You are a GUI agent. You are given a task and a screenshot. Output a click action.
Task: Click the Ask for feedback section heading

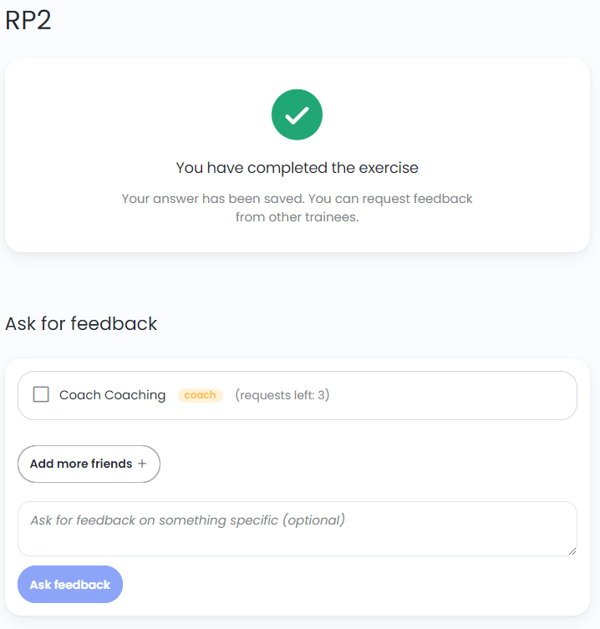[x=81, y=324]
